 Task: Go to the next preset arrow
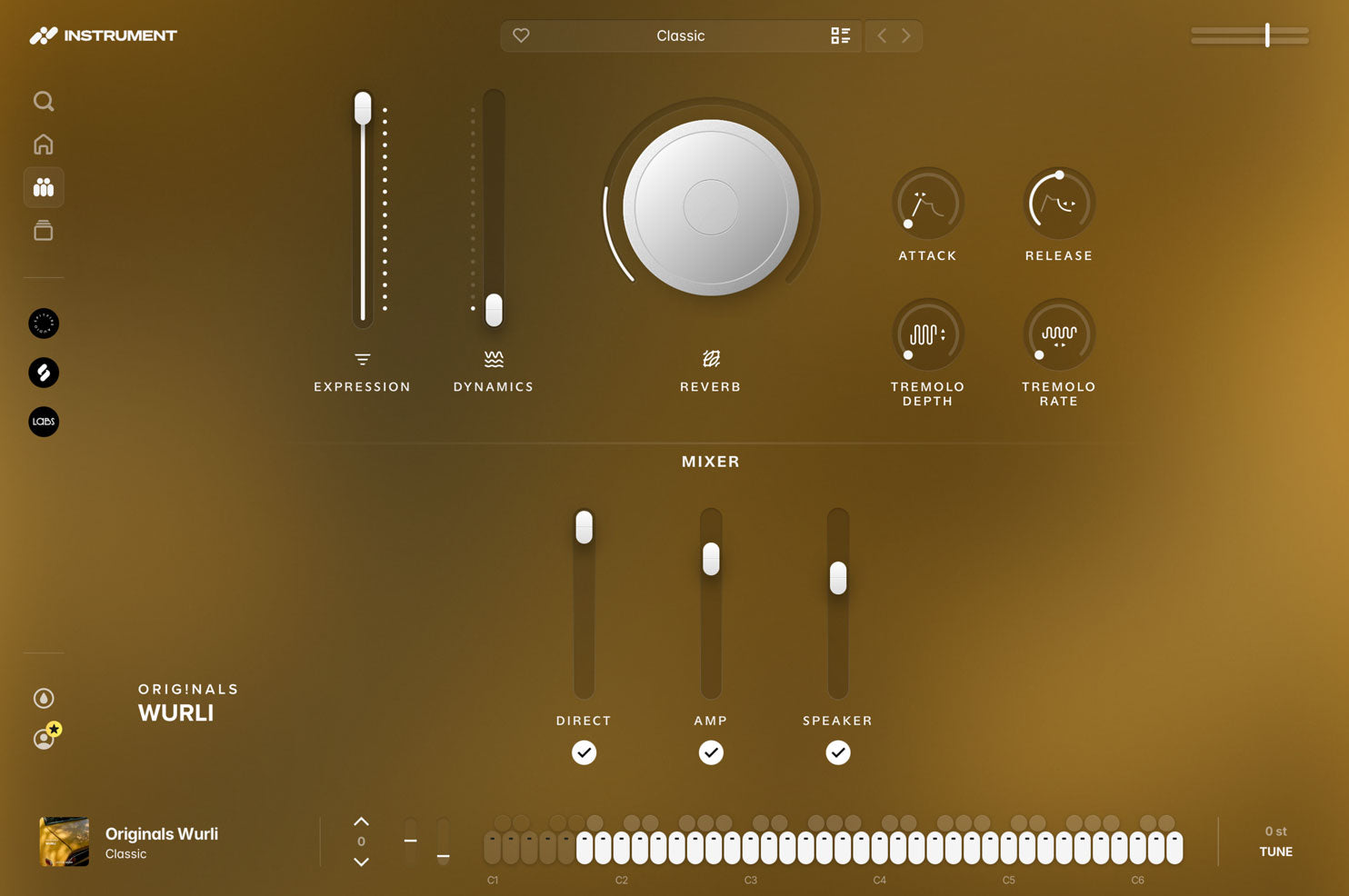906,35
